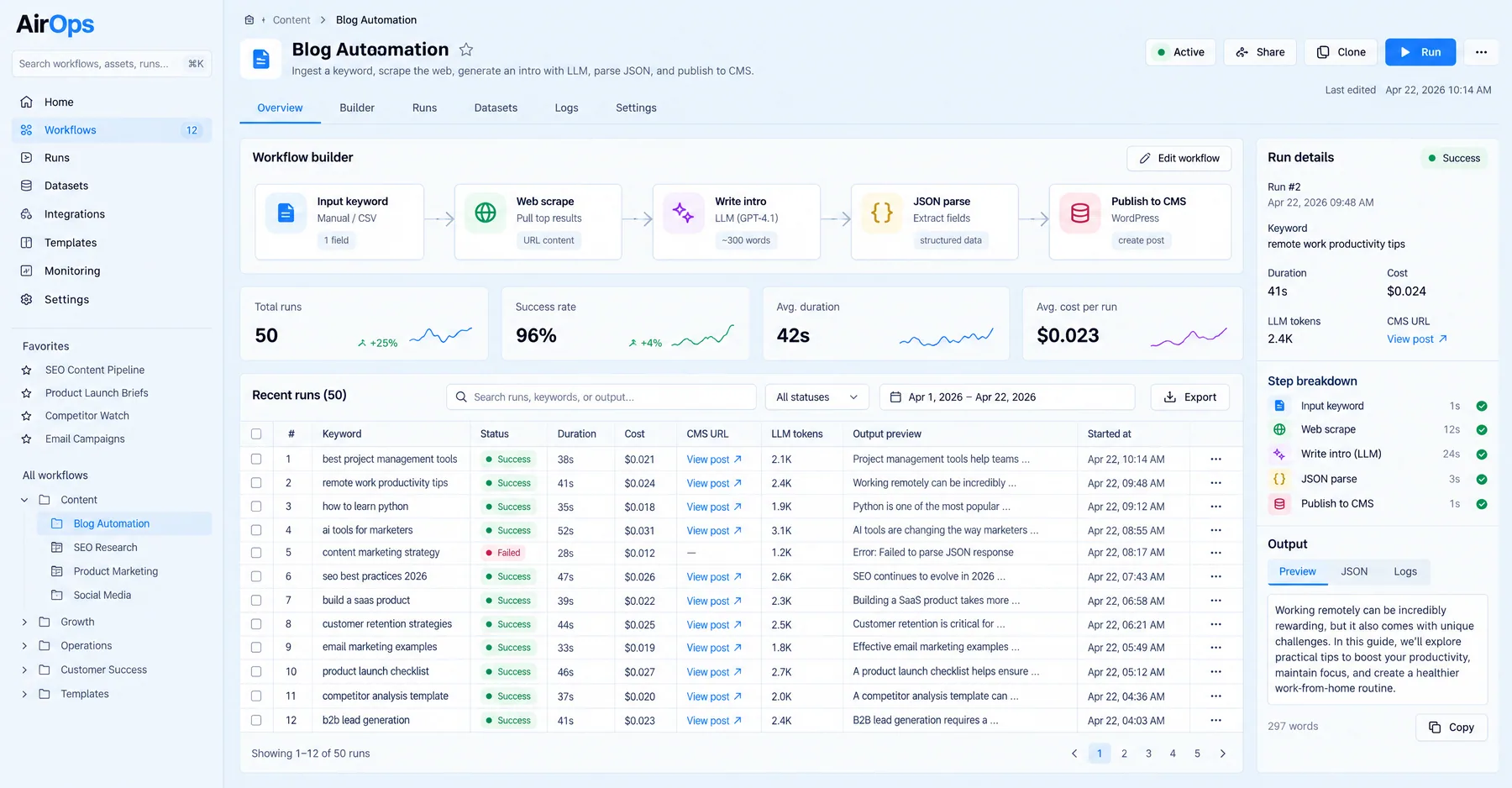This screenshot has height=788, width=1512.
Task: Expand the Operations folder
Action: coord(24,646)
